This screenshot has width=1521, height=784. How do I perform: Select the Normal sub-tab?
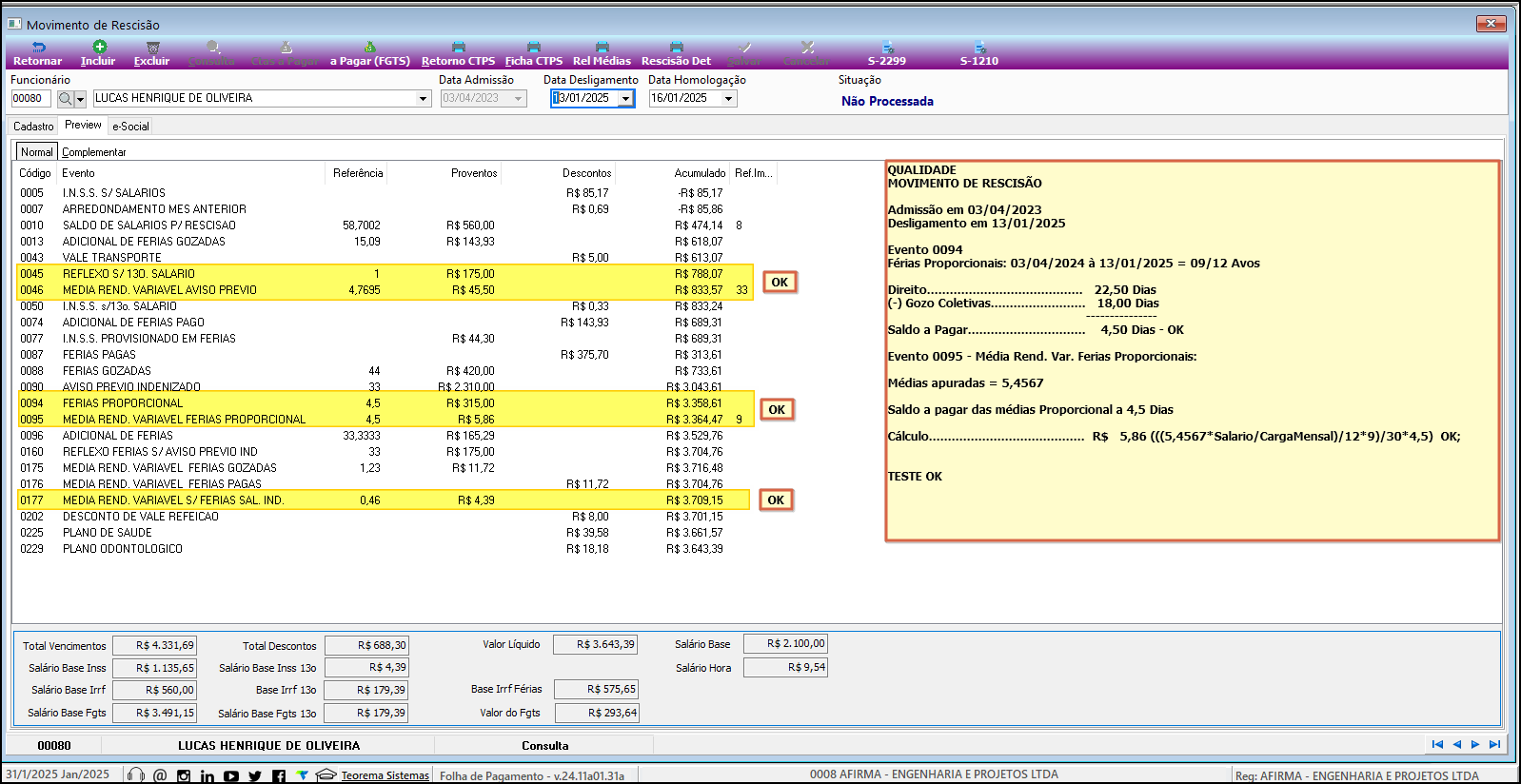pos(37,151)
